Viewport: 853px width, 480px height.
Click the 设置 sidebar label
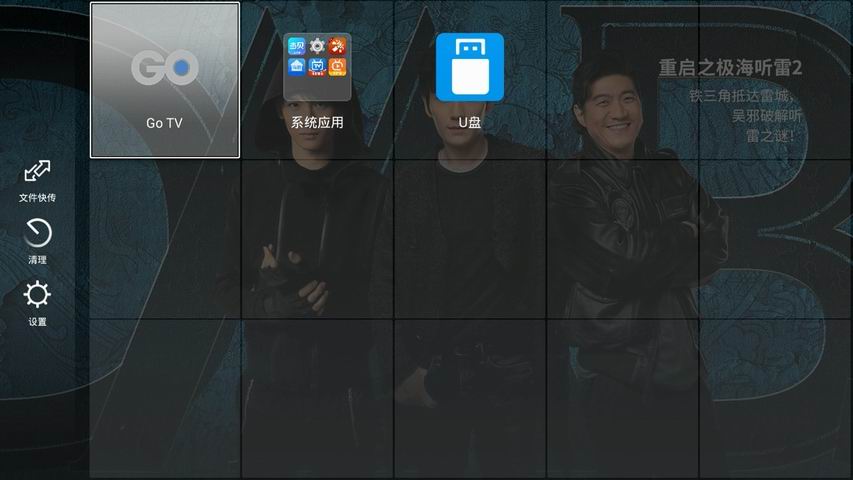[x=37, y=322]
